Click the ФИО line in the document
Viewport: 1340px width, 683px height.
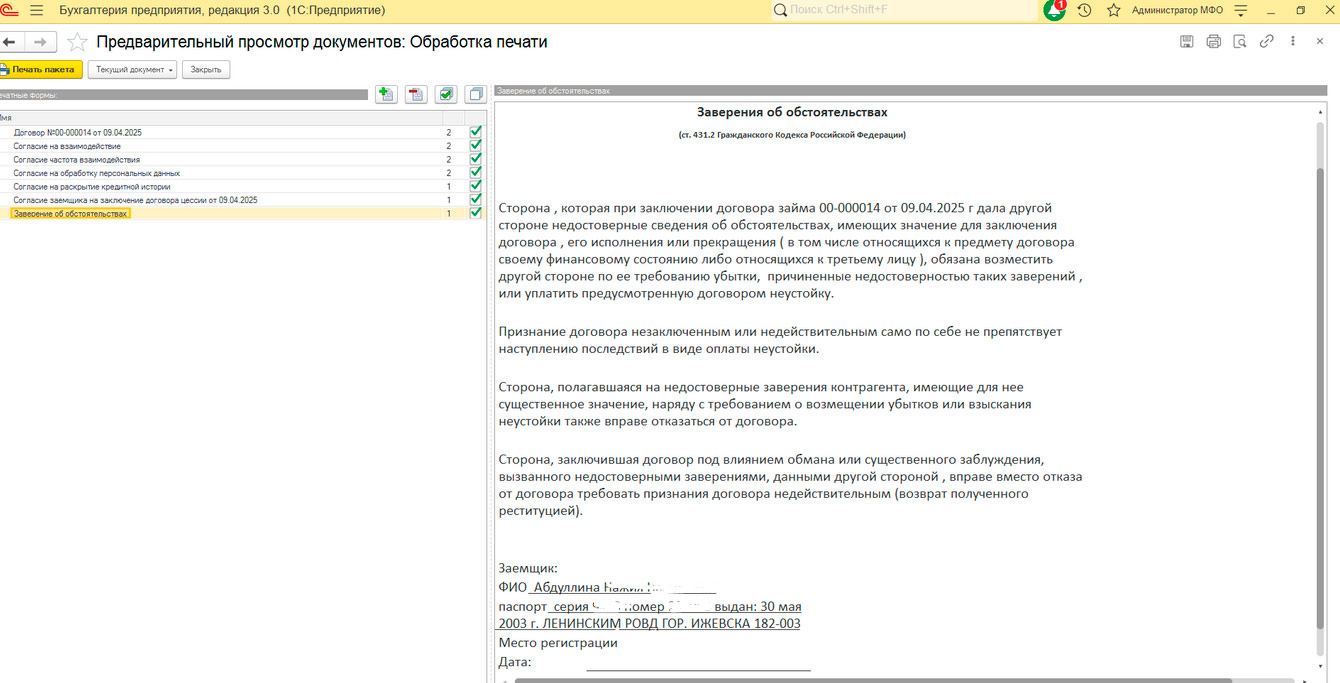pyautogui.click(x=607, y=588)
